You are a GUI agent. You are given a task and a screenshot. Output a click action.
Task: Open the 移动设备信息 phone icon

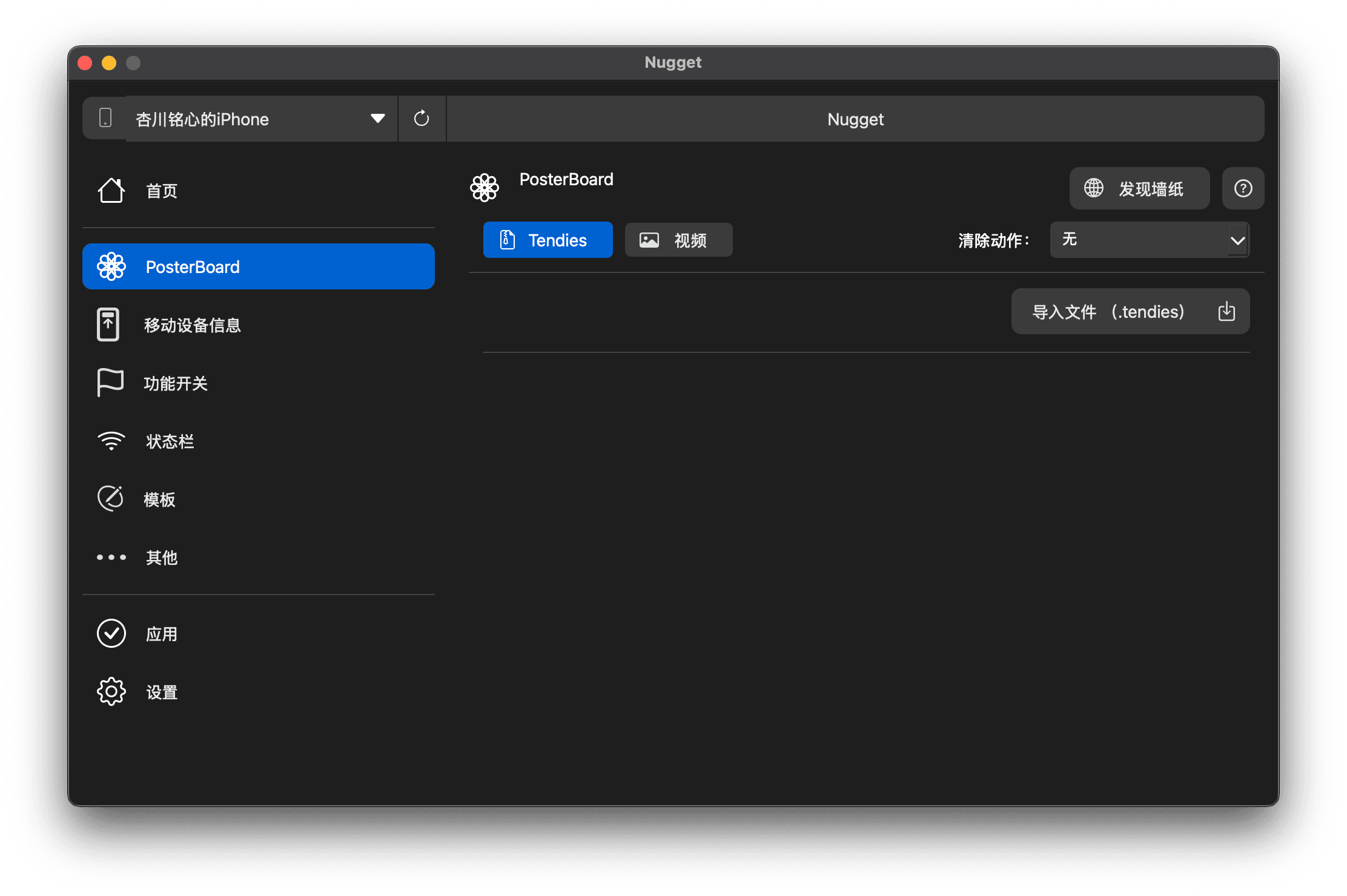pyautogui.click(x=108, y=325)
